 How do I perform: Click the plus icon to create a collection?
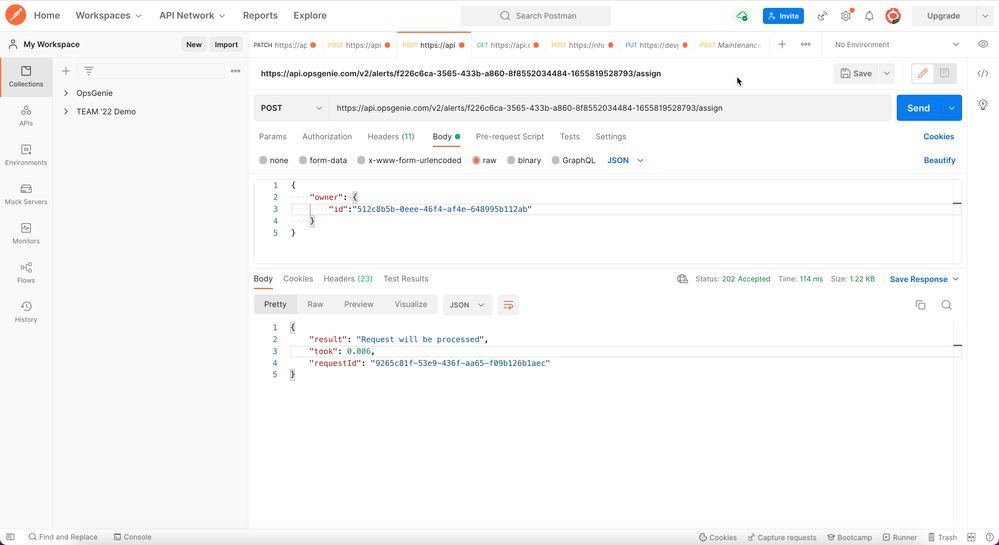coord(66,71)
